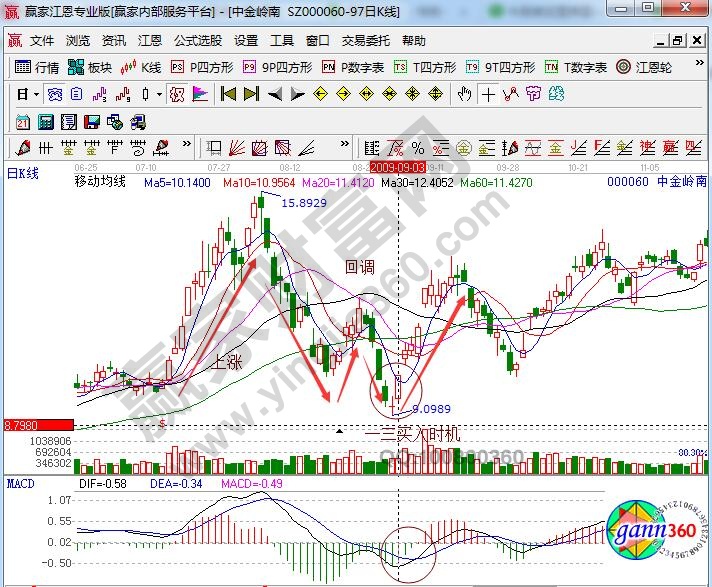This screenshot has width=712, height=587.
Task: Open the 工具 menu
Action: (282, 41)
